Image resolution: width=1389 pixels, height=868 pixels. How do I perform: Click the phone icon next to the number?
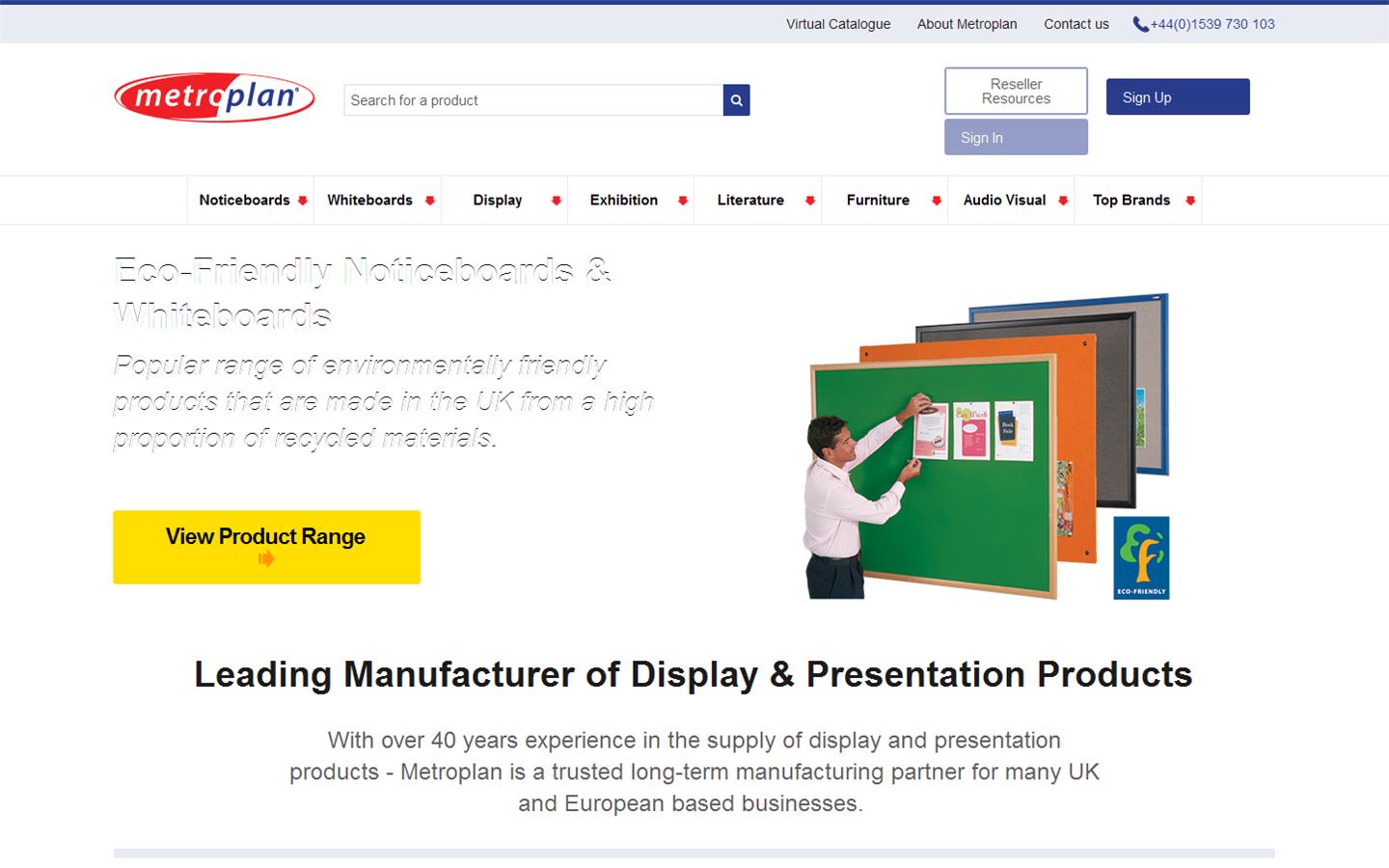coord(1138,24)
